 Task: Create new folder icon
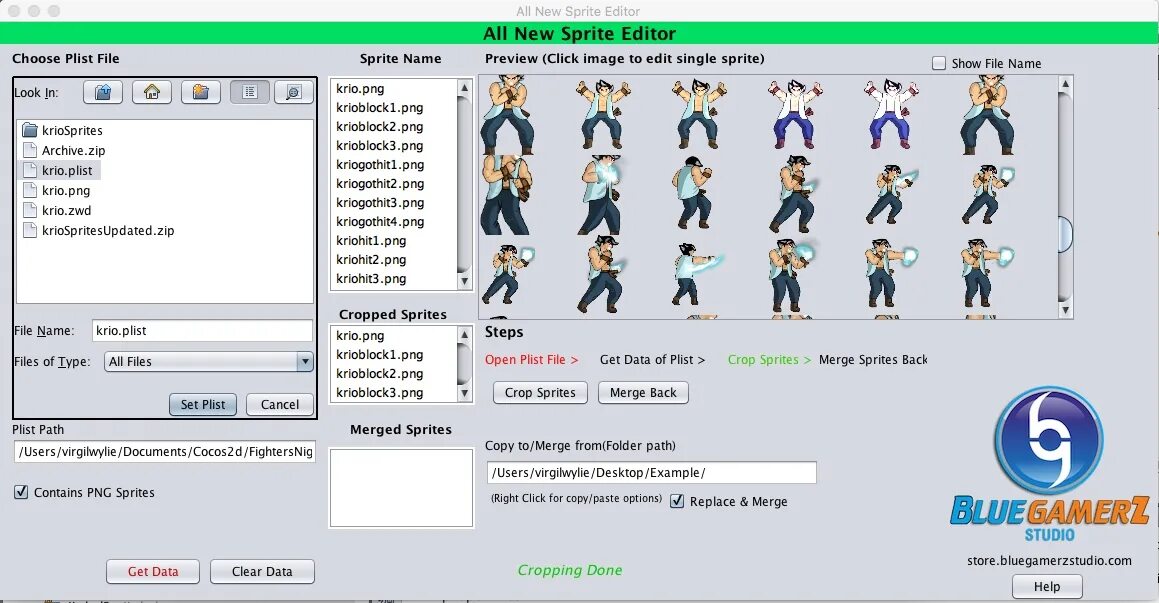pyautogui.click(x=200, y=92)
